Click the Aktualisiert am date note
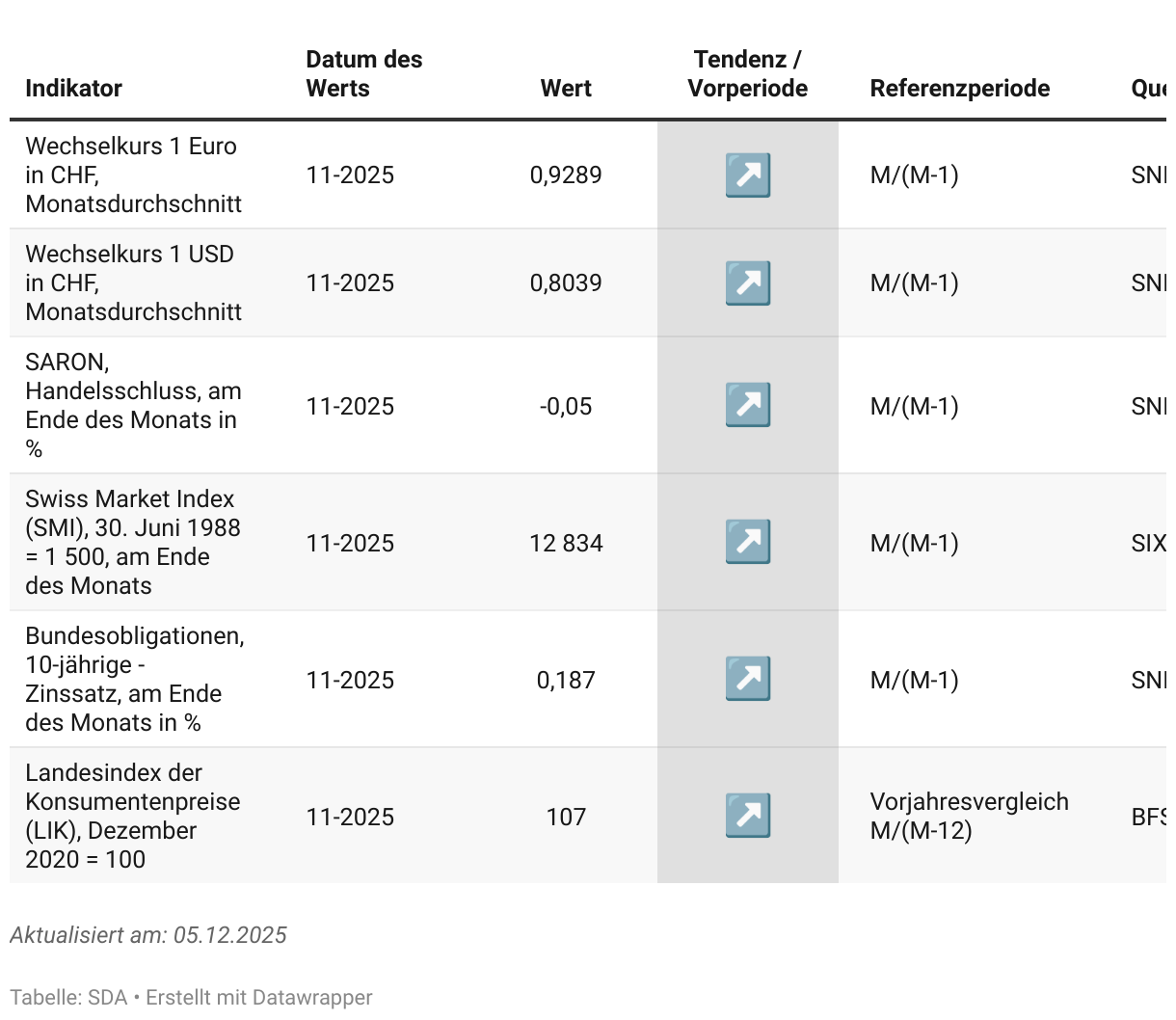Screen dimensions: 1176x1020 click(148, 935)
